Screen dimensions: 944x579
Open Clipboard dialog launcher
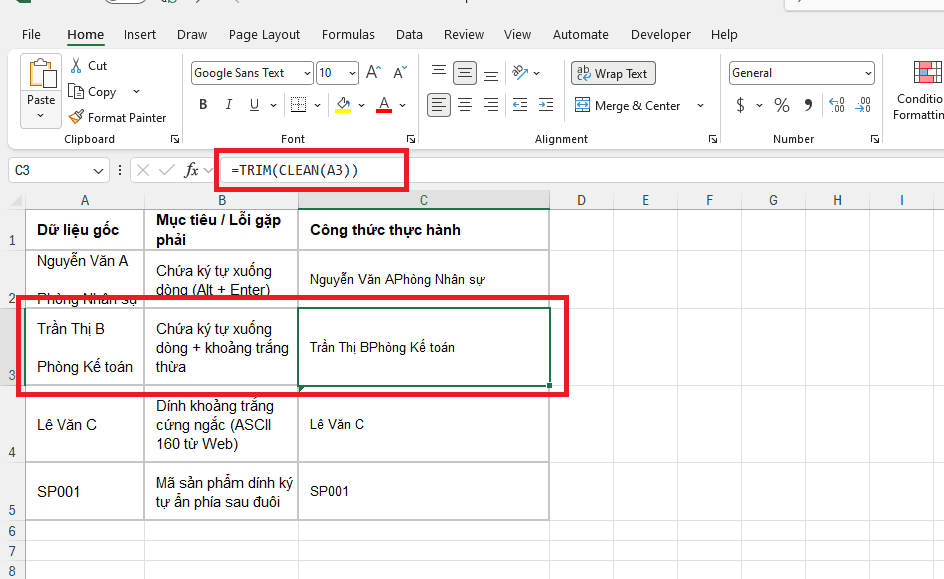click(175, 139)
